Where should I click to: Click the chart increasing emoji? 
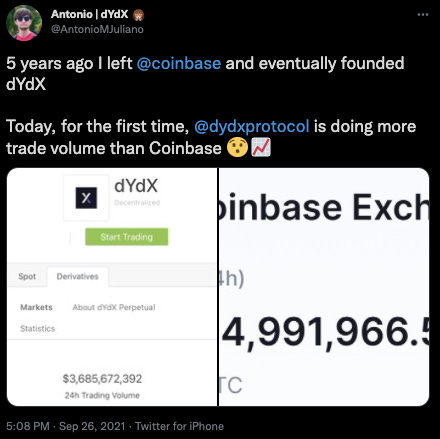(x=261, y=148)
